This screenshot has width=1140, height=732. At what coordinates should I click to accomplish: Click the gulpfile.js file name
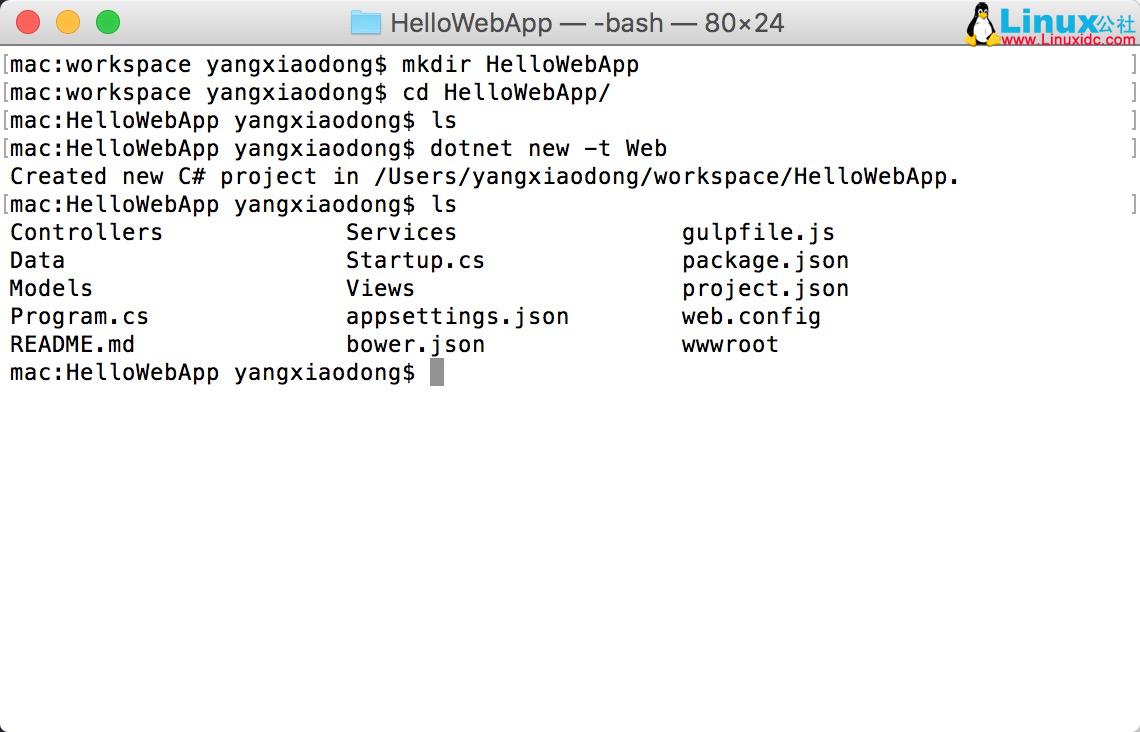757,232
